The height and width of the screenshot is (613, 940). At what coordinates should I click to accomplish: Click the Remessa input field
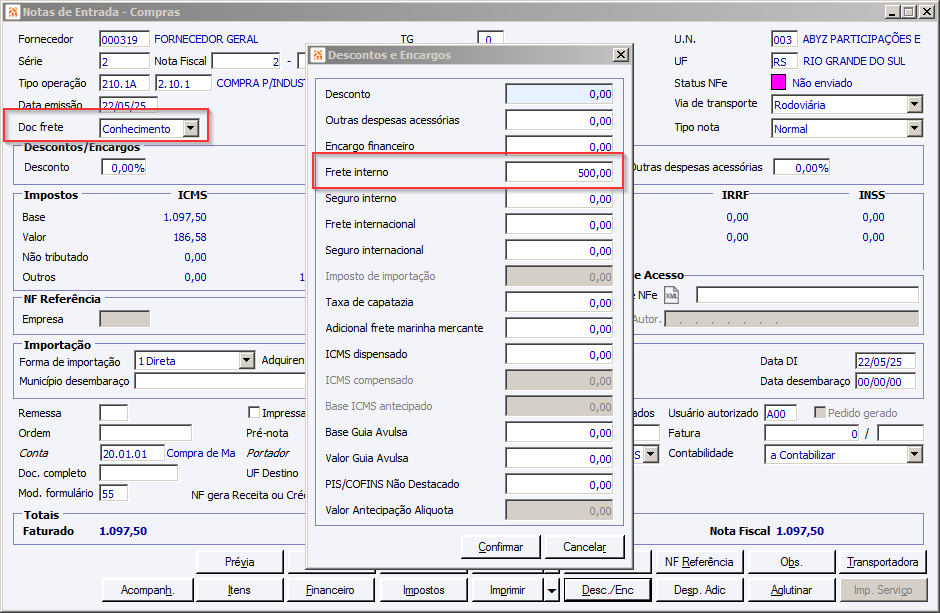113,413
